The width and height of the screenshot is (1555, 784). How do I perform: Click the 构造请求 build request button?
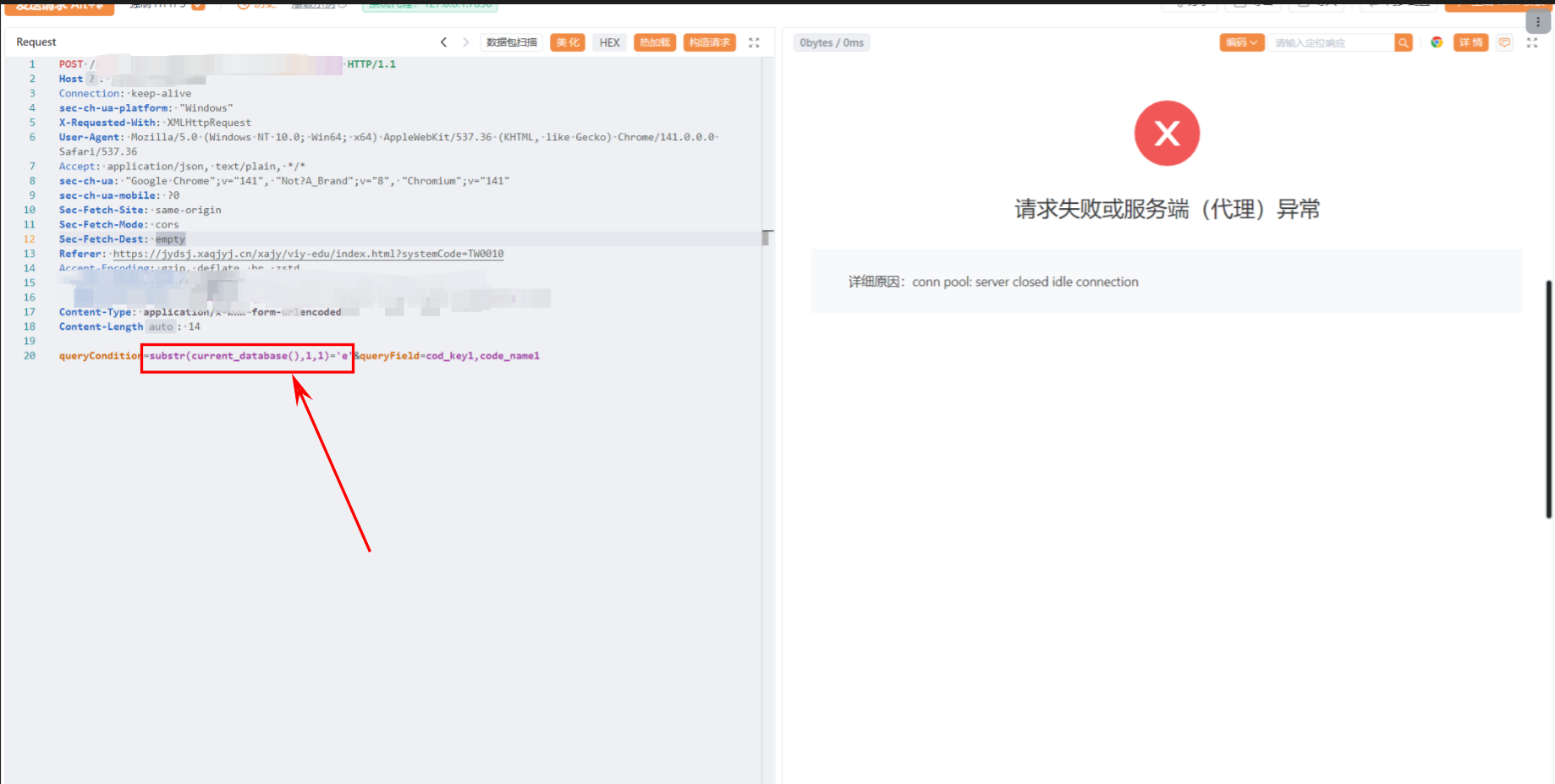pyautogui.click(x=709, y=42)
